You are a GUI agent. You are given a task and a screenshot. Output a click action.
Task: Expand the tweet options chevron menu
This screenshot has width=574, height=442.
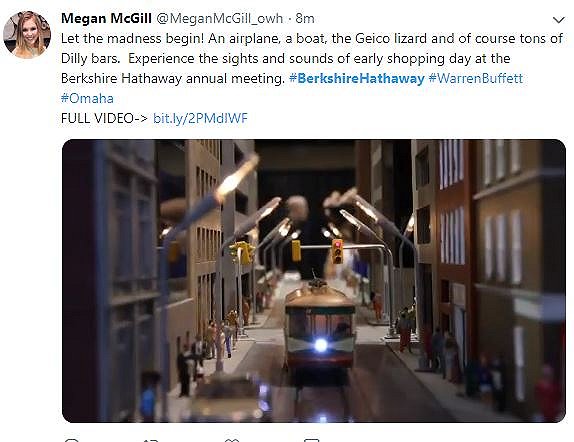[x=559, y=20]
